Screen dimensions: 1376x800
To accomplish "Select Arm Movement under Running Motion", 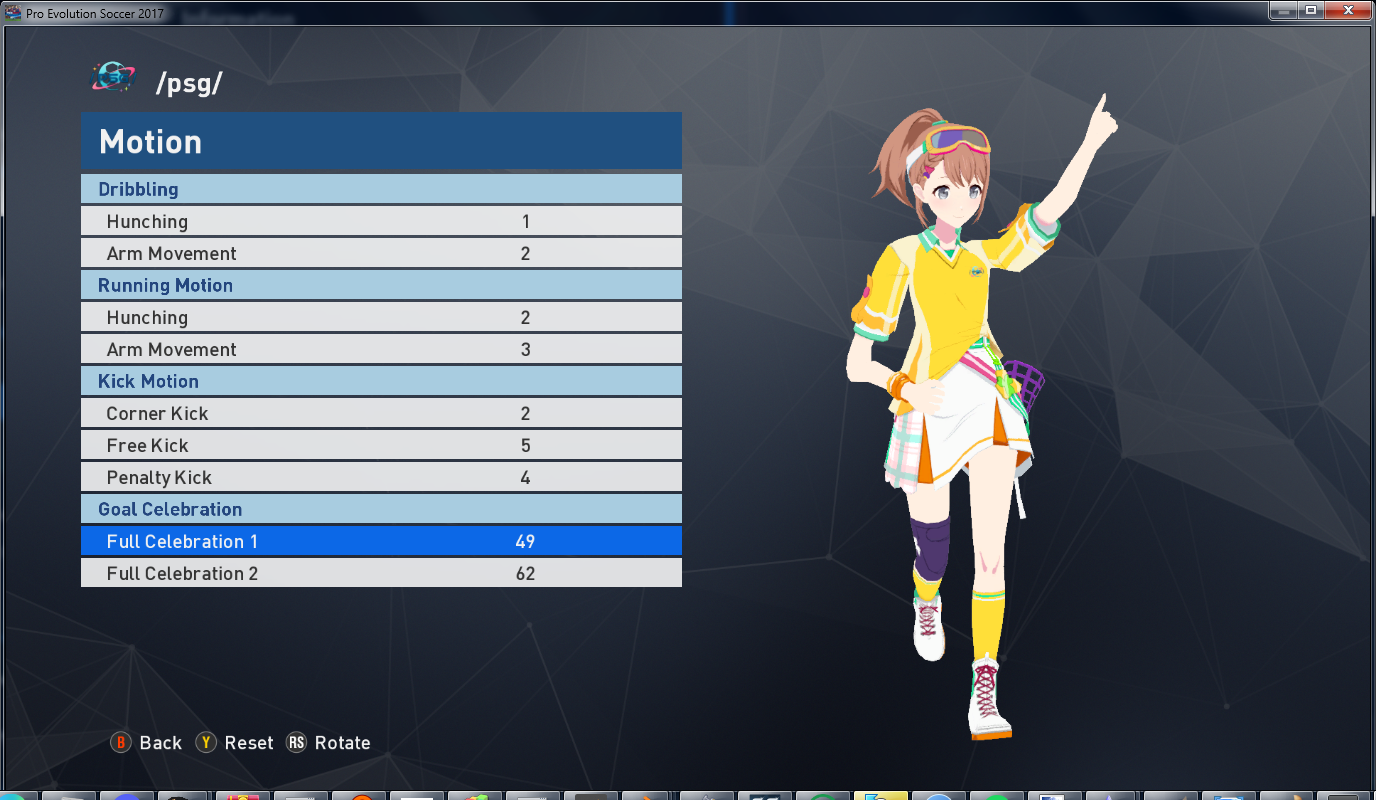I will pos(381,349).
